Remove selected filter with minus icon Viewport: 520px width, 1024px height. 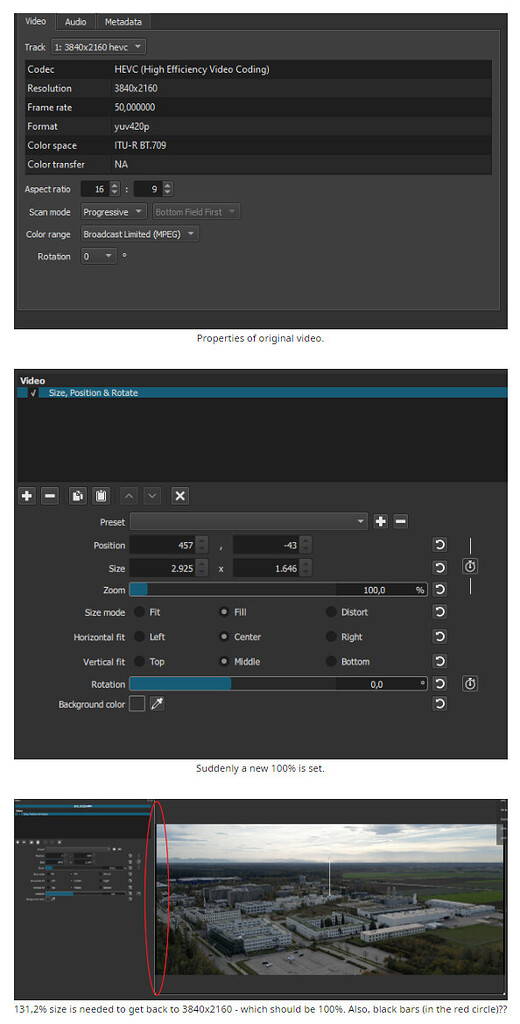click(50, 496)
